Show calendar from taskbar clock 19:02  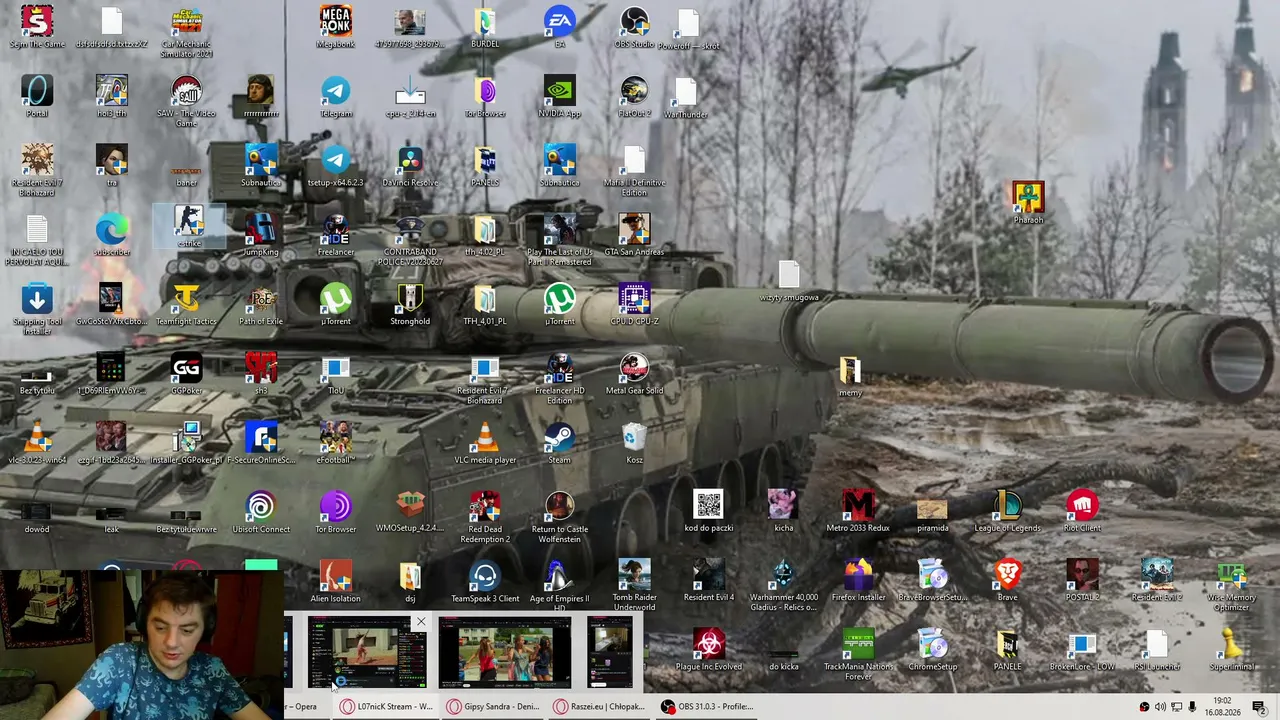coord(1222,706)
